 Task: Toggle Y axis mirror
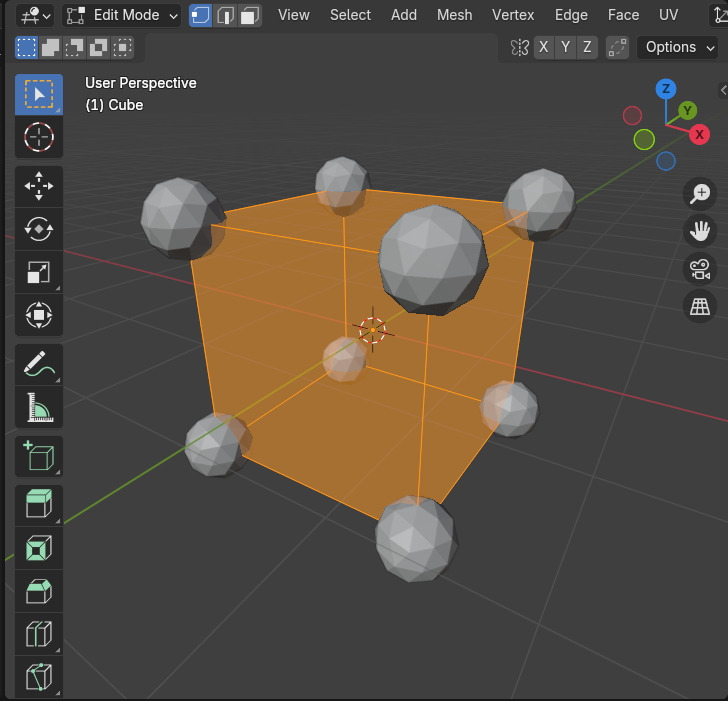pyautogui.click(x=565, y=47)
